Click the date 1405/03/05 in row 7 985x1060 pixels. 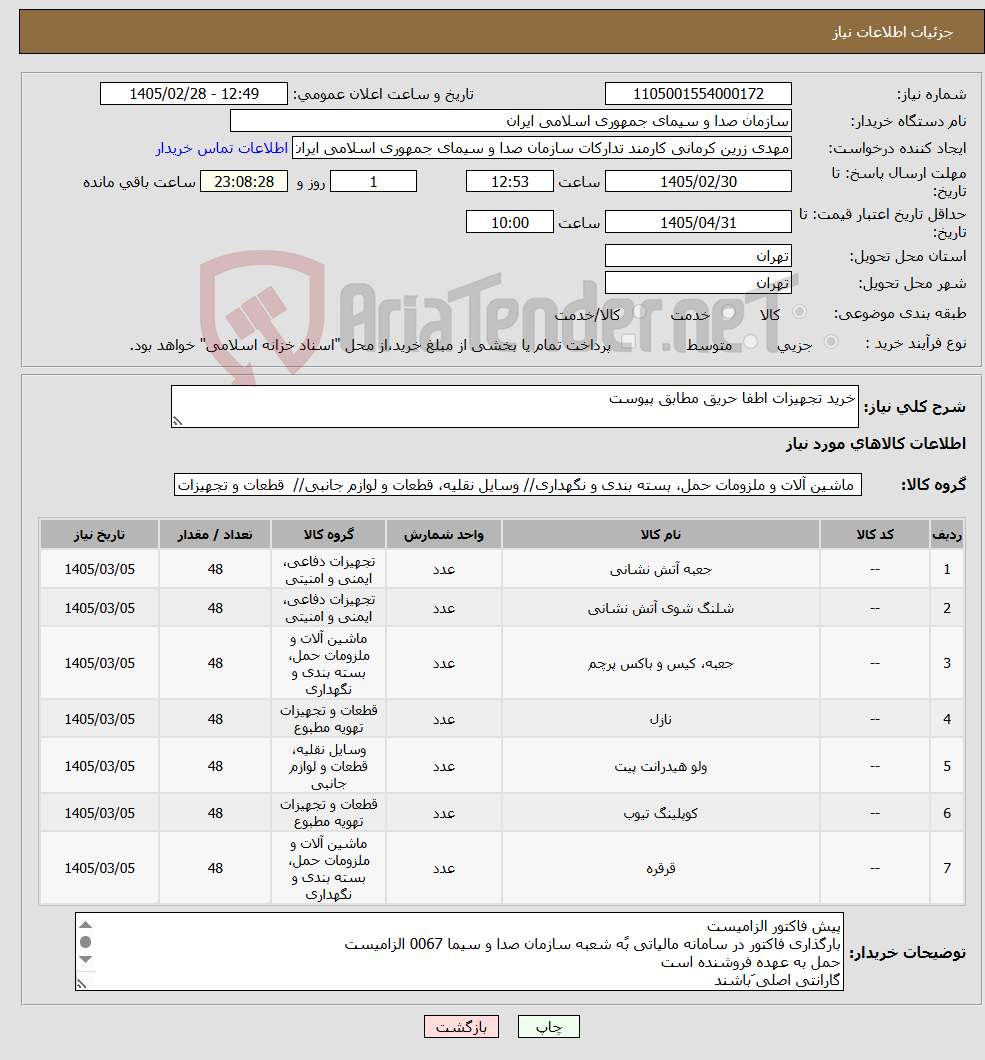click(x=99, y=868)
